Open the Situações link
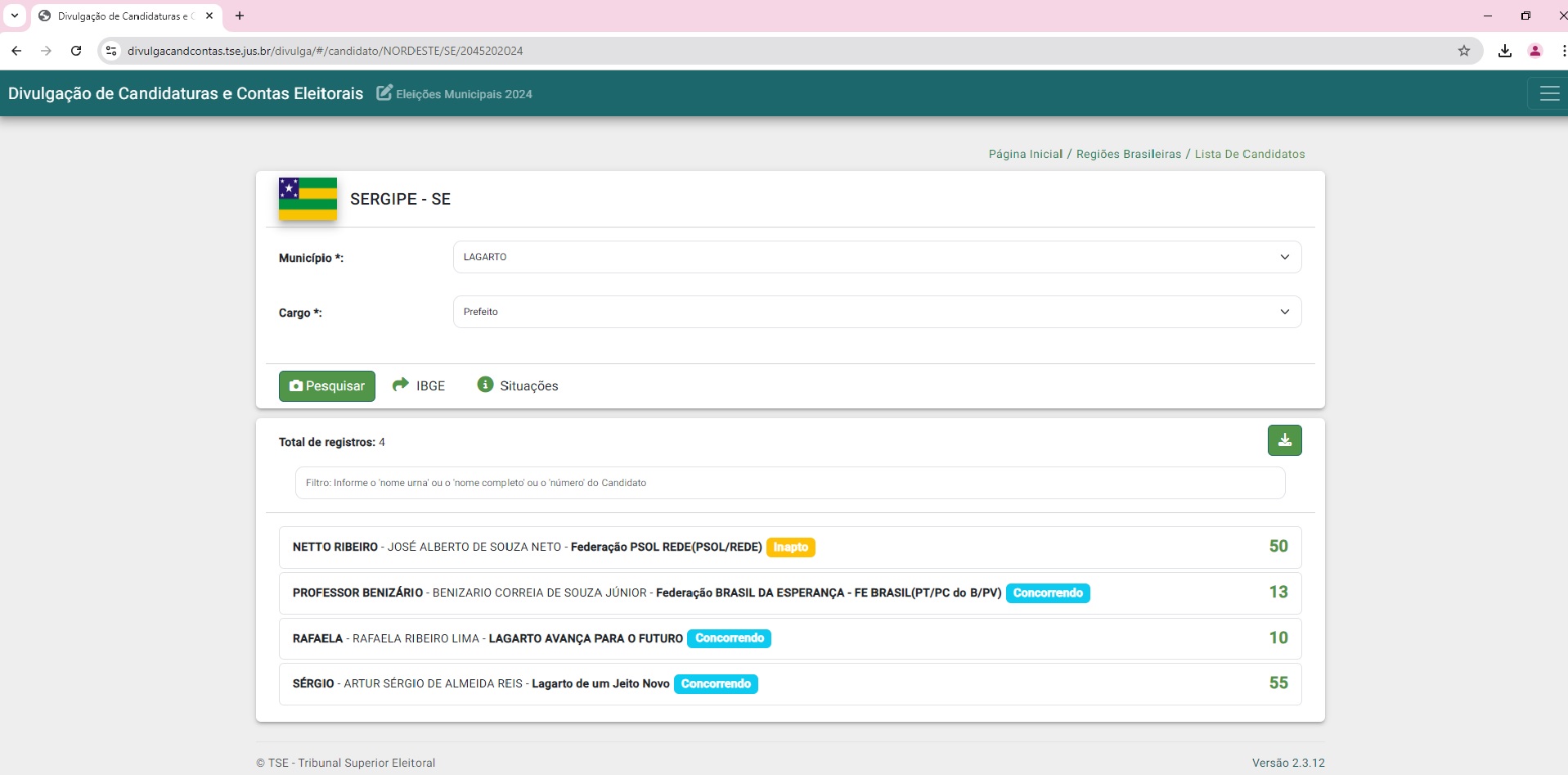1568x775 pixels. 529,386
